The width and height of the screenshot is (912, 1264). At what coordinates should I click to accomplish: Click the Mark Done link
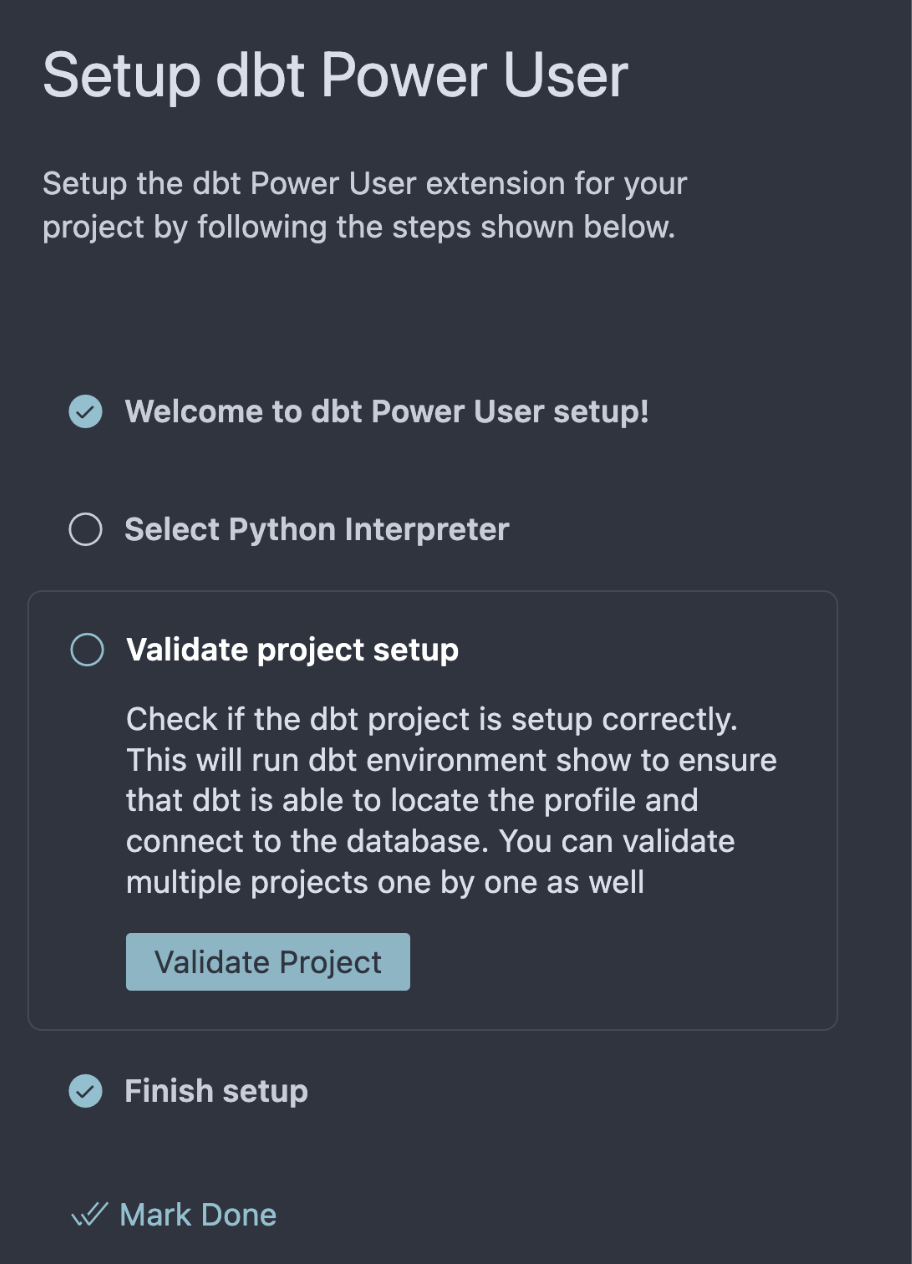coord(197,1214)
